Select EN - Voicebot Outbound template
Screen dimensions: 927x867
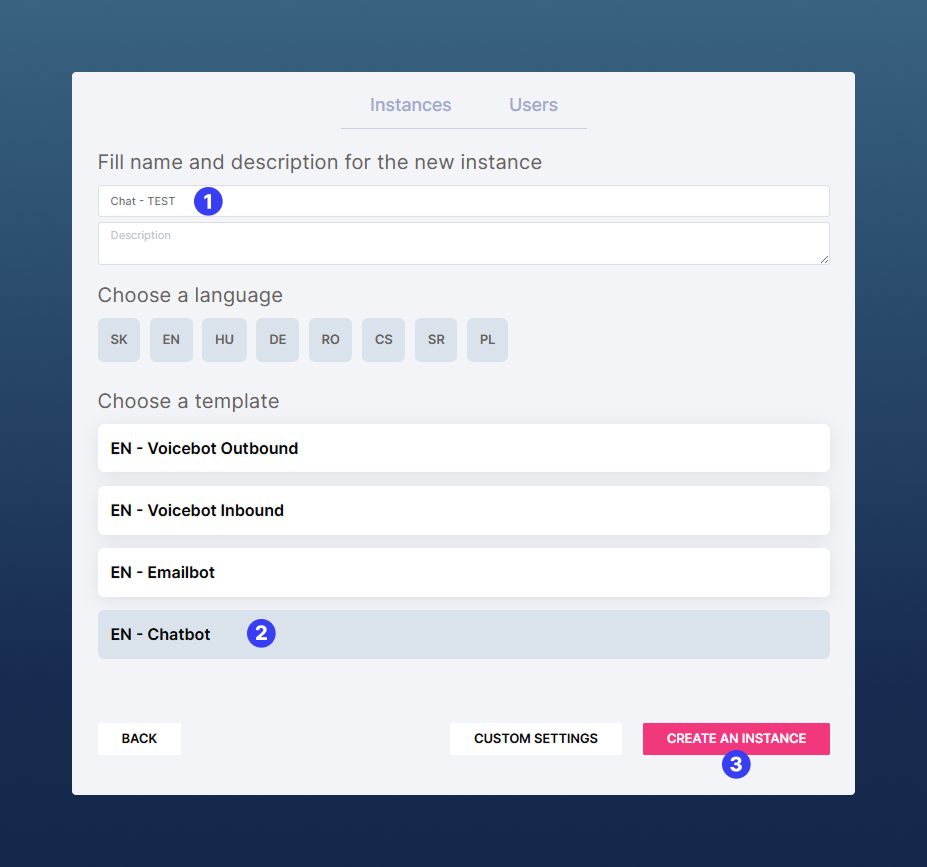click(463, 448)
